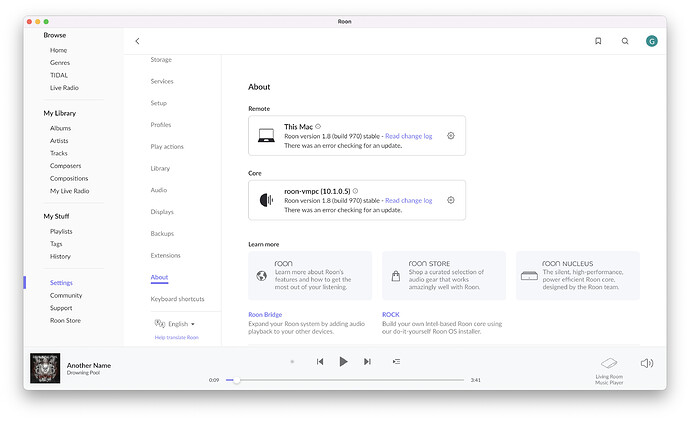This screenshot has height=421, width=690.
Task: Open Setup settings tab
Action: click(x=158, y=103)
